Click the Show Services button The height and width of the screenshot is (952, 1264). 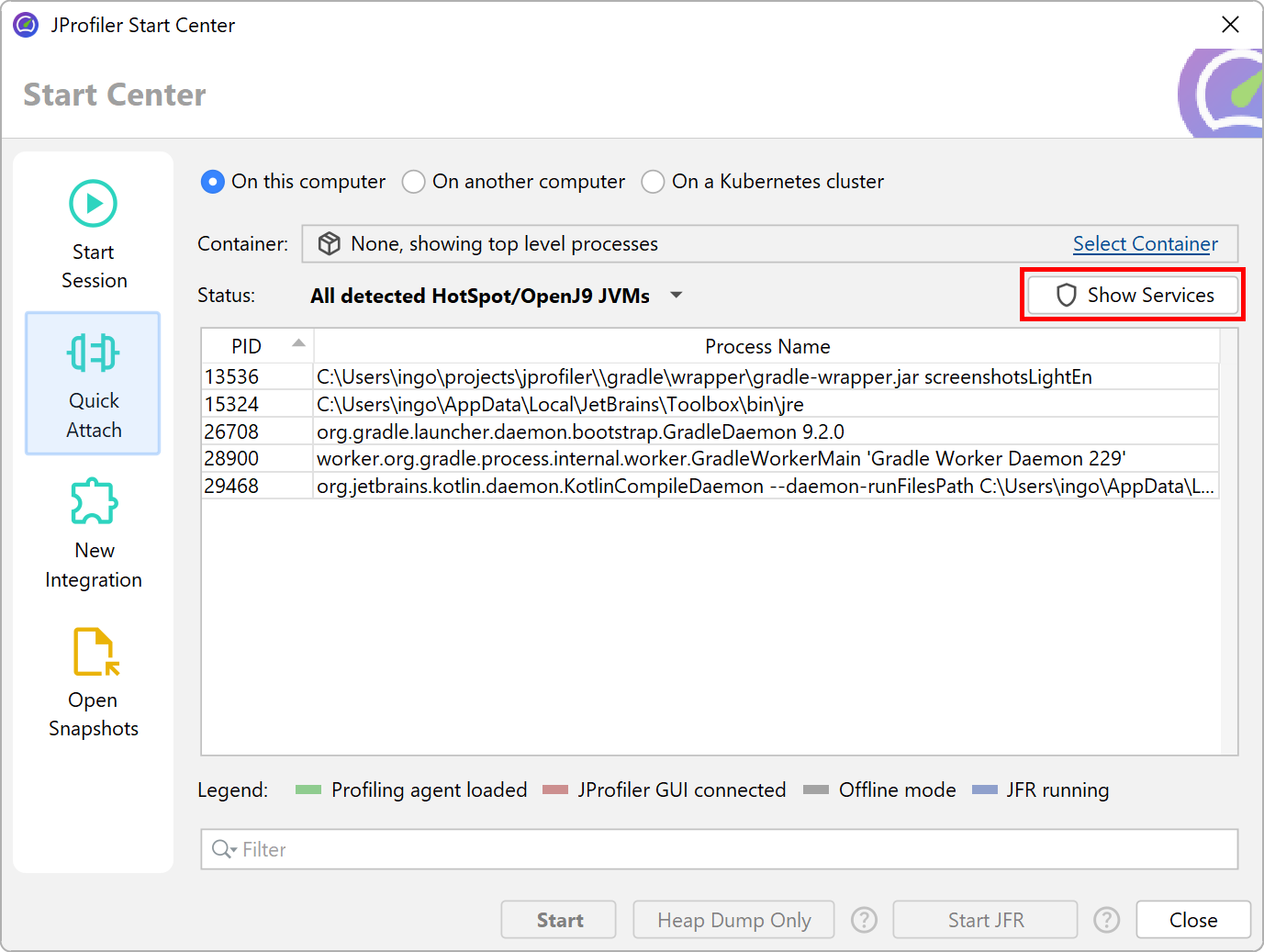(x=1133, y=295)
